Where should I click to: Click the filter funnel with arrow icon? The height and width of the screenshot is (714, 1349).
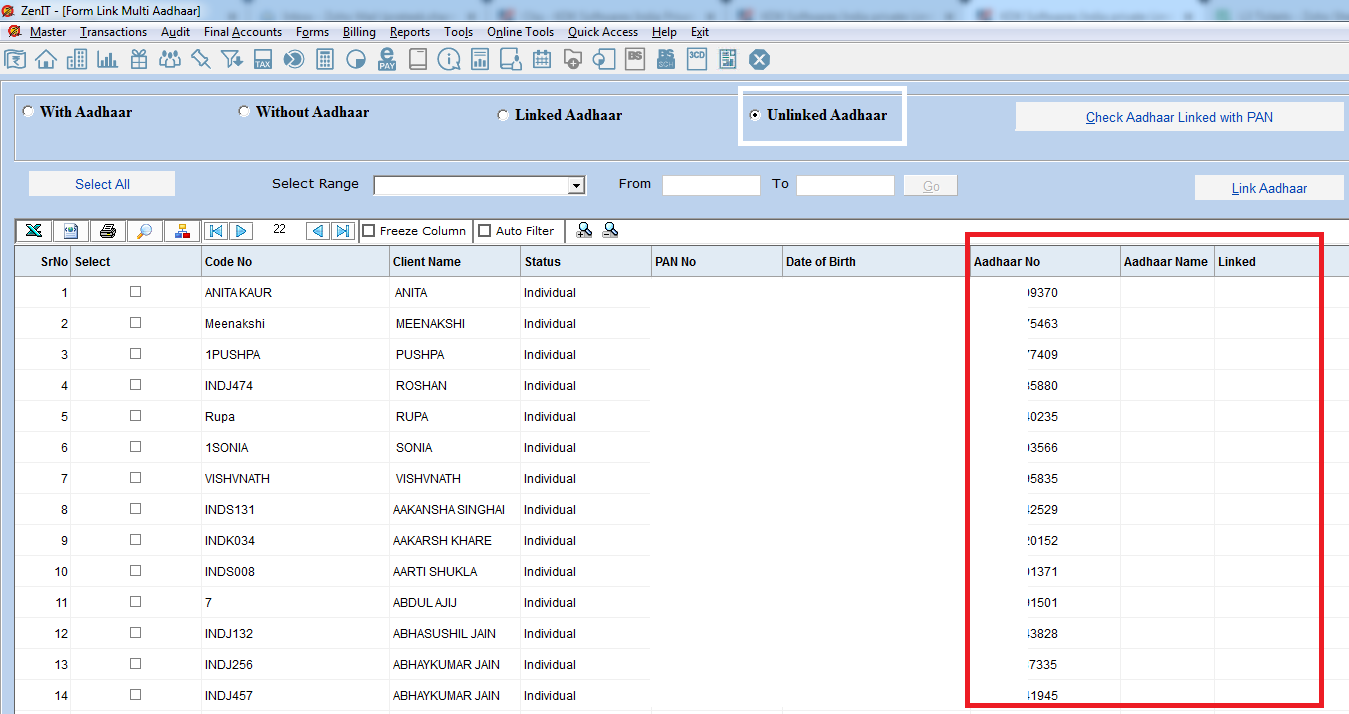[232, 59]
